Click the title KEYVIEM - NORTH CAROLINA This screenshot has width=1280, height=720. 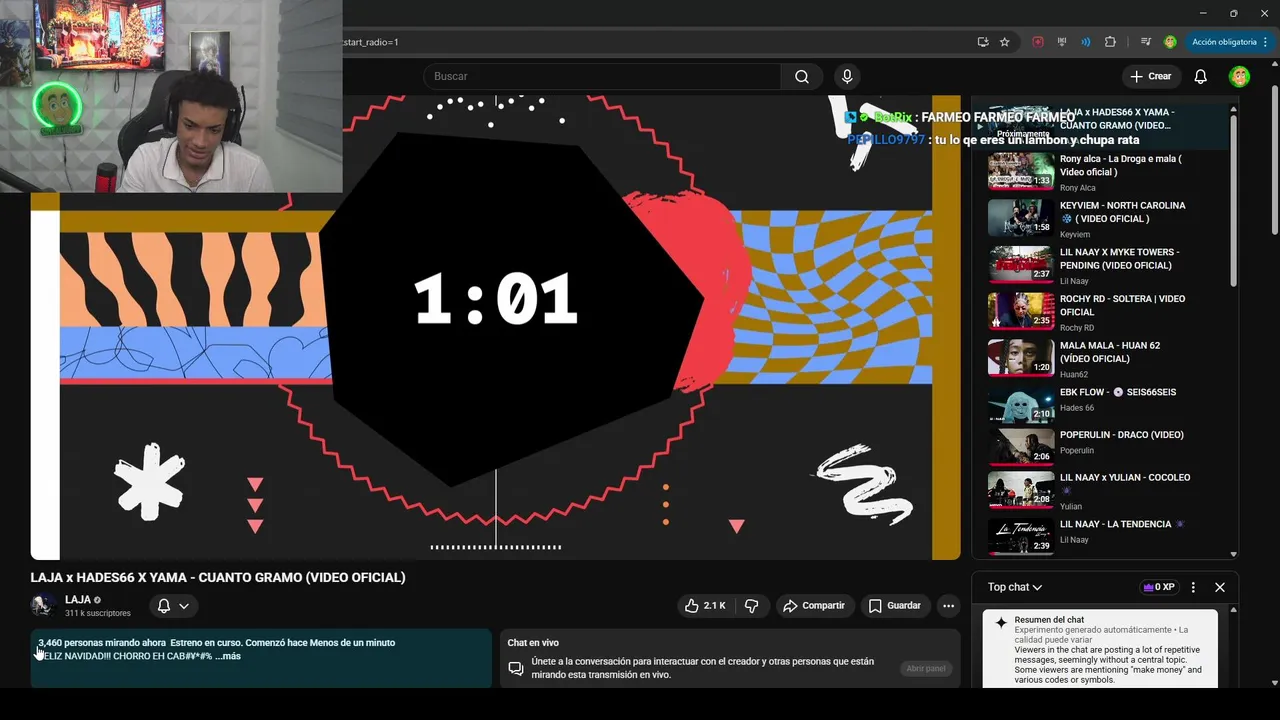pos(1122,212)
